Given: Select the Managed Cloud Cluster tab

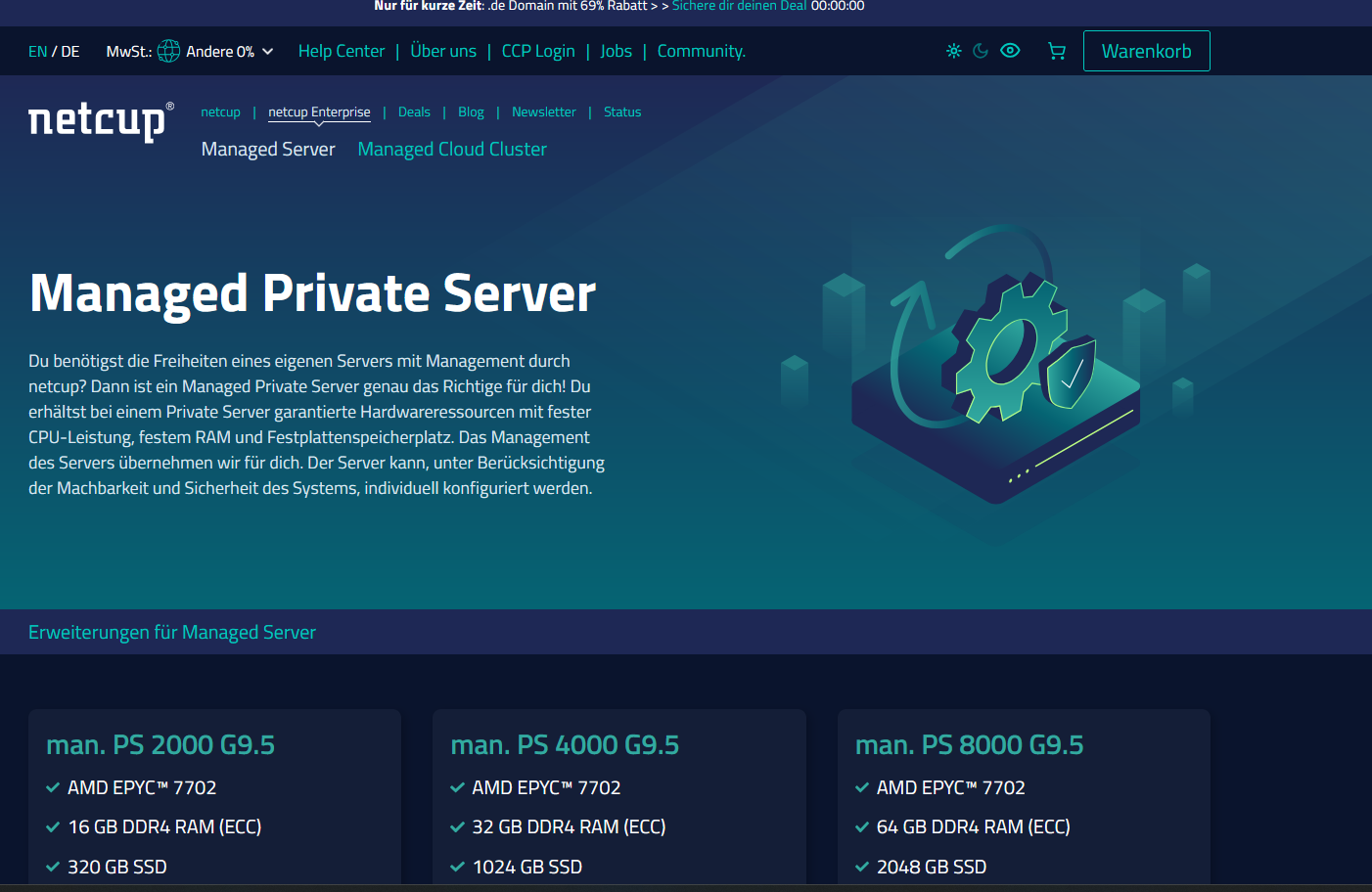Looking at the screenshot, I should 451,150.
